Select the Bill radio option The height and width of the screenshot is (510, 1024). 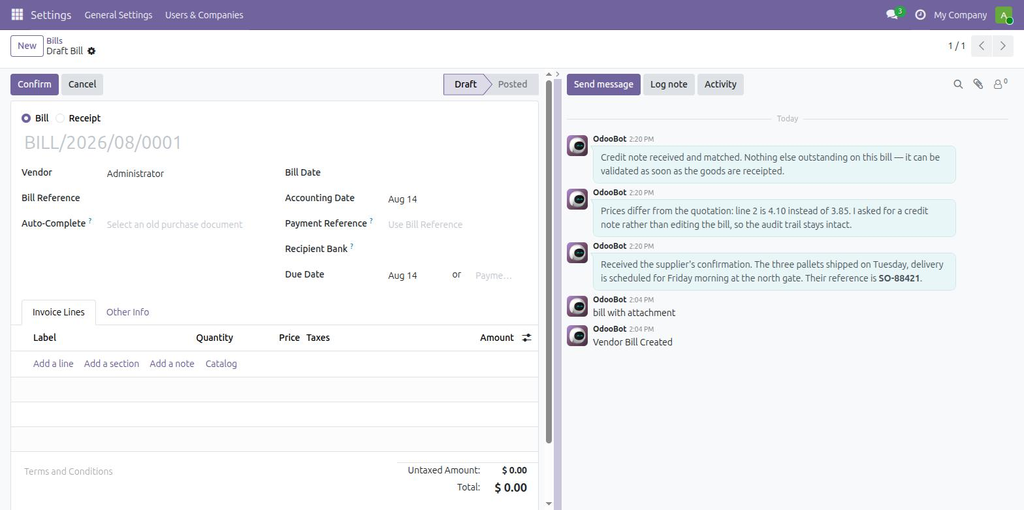point(26,118)
